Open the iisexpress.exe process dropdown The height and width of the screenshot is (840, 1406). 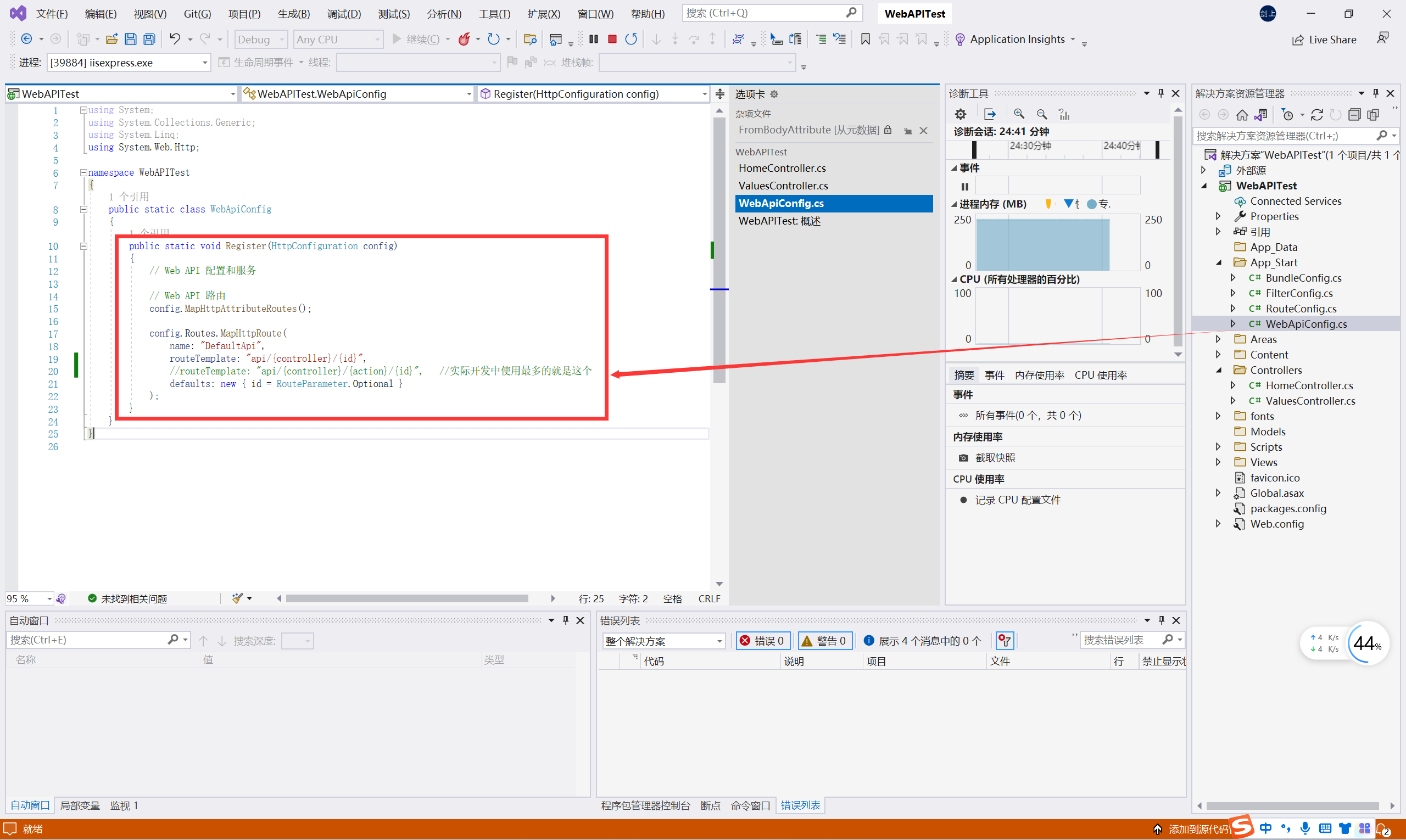(x=204, y=62)
